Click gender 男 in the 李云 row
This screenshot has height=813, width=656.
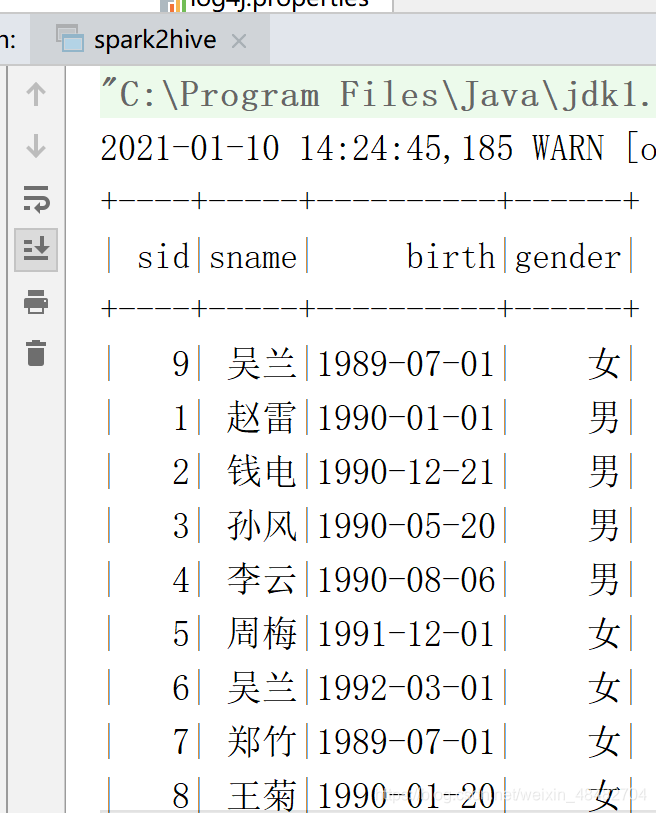click(x=604, y=579)
